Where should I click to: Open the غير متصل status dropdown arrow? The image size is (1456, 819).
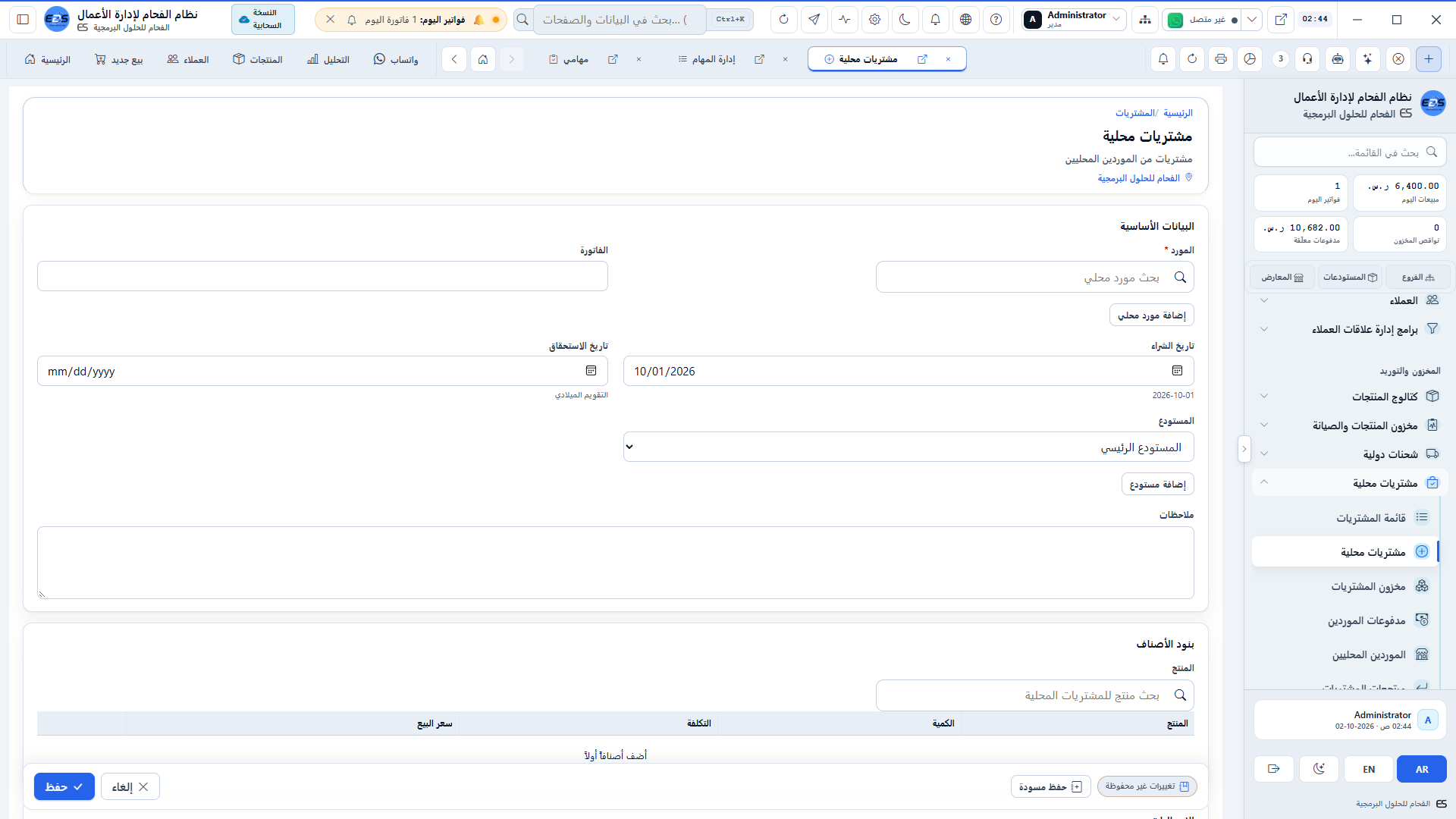(x=1252, y=20)
